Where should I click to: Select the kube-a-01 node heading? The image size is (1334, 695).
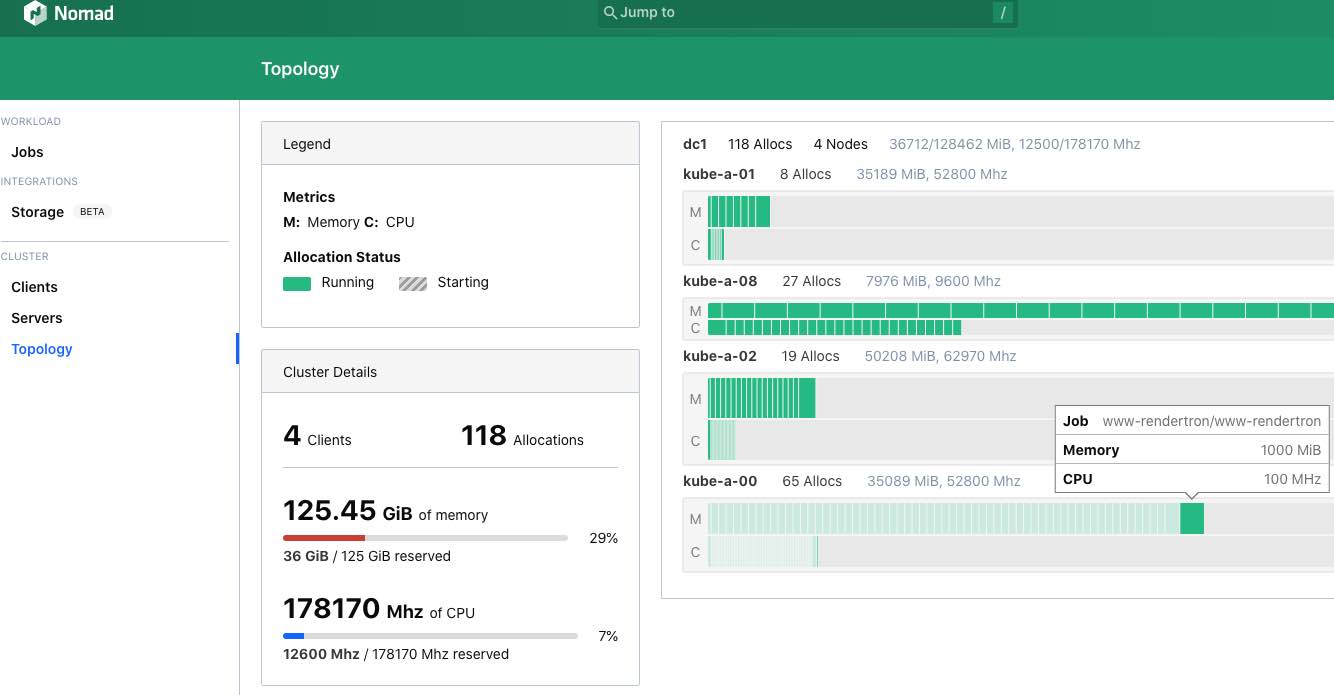(719, 174)
